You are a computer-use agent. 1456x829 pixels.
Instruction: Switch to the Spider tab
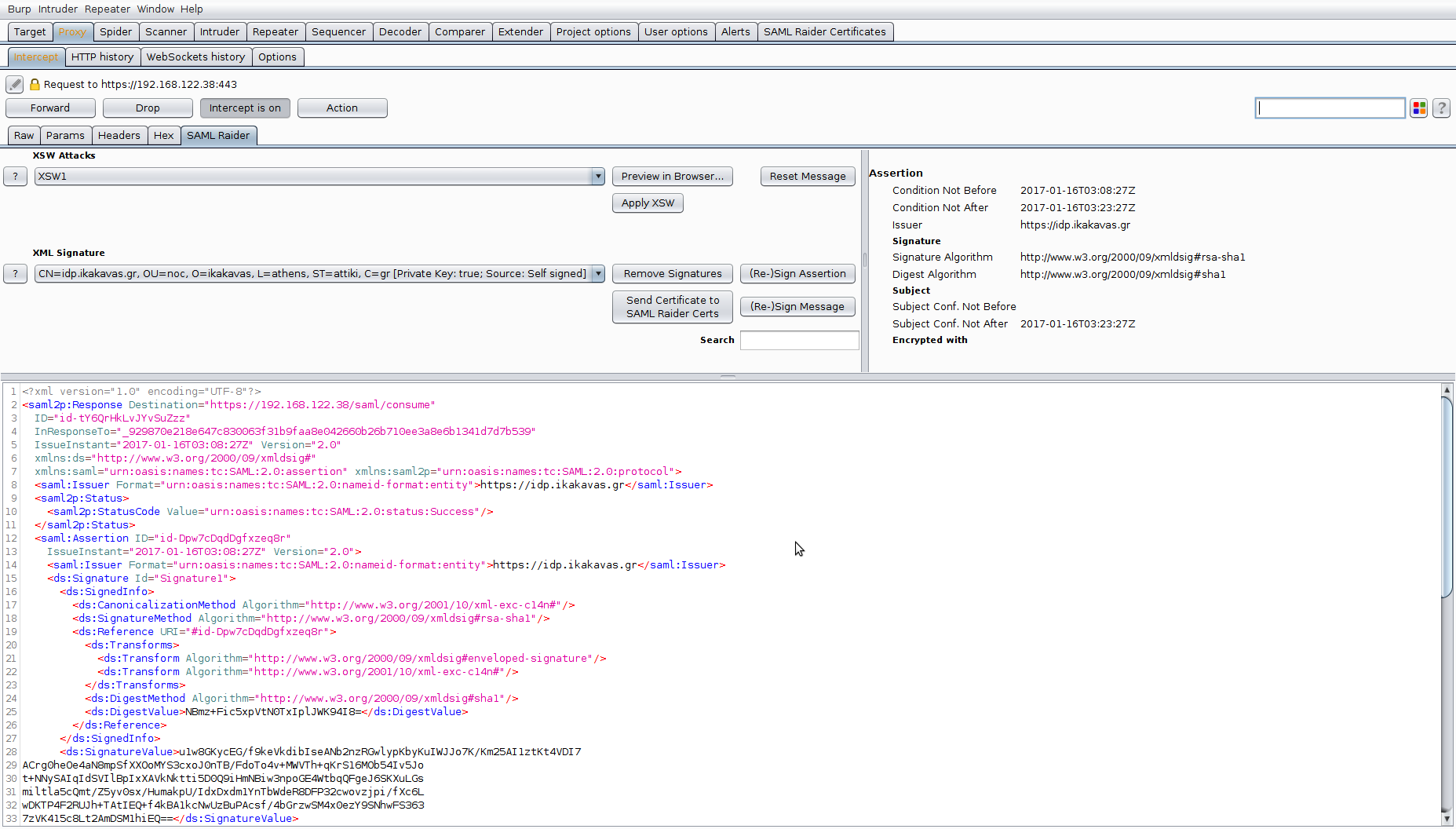click(x=115, y=32)
